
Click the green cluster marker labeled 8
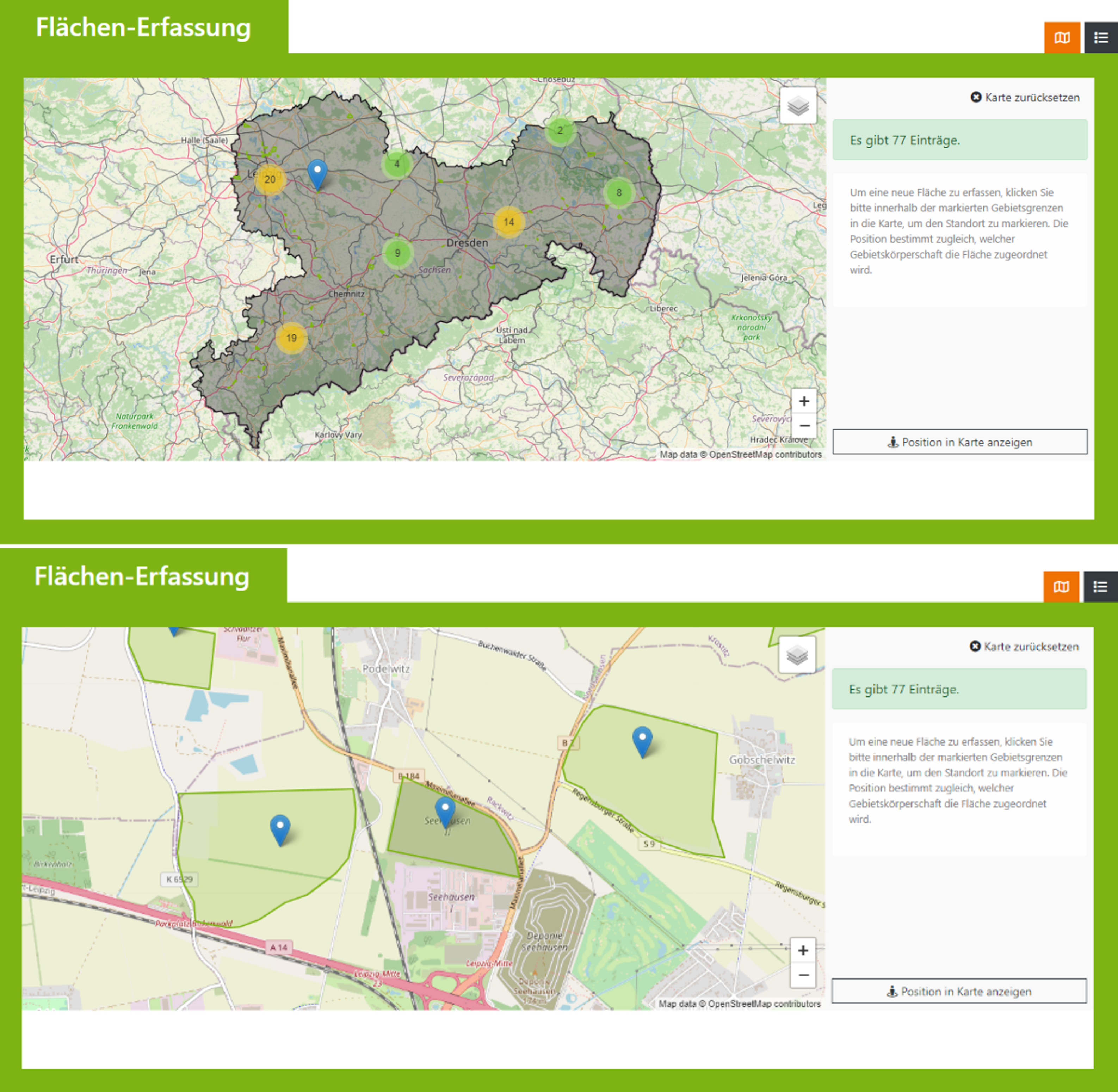618,193
